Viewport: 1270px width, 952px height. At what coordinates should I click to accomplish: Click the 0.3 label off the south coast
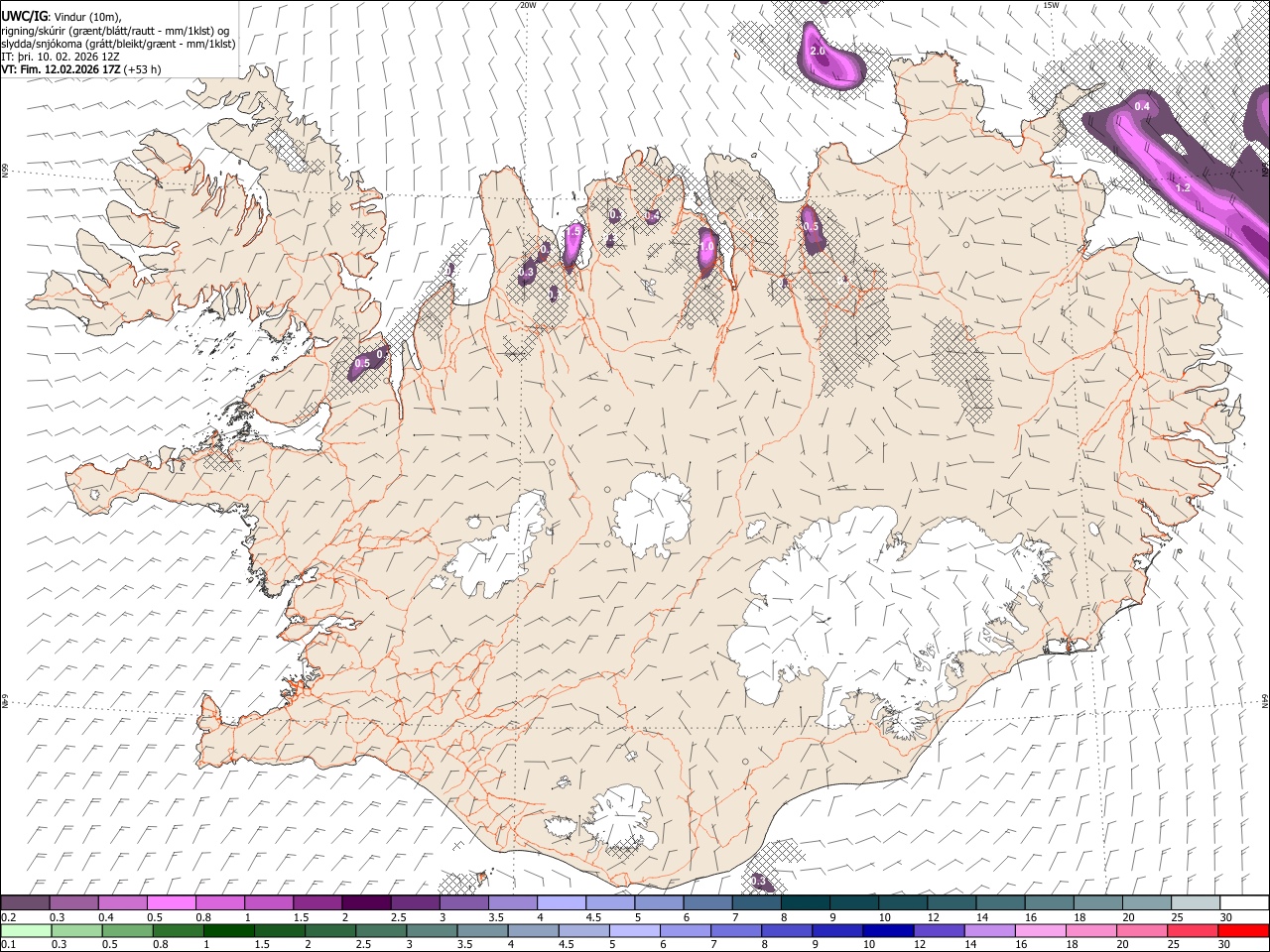click(x=758, y=881)
